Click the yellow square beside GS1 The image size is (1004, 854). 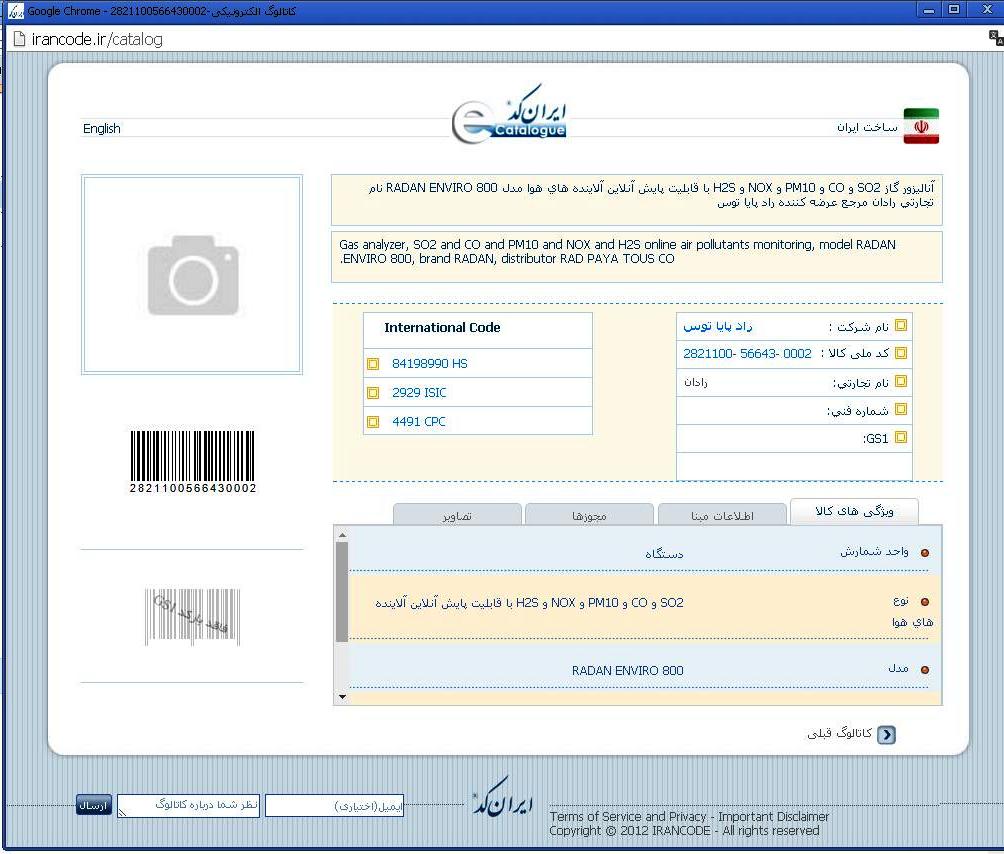point(901,437)
